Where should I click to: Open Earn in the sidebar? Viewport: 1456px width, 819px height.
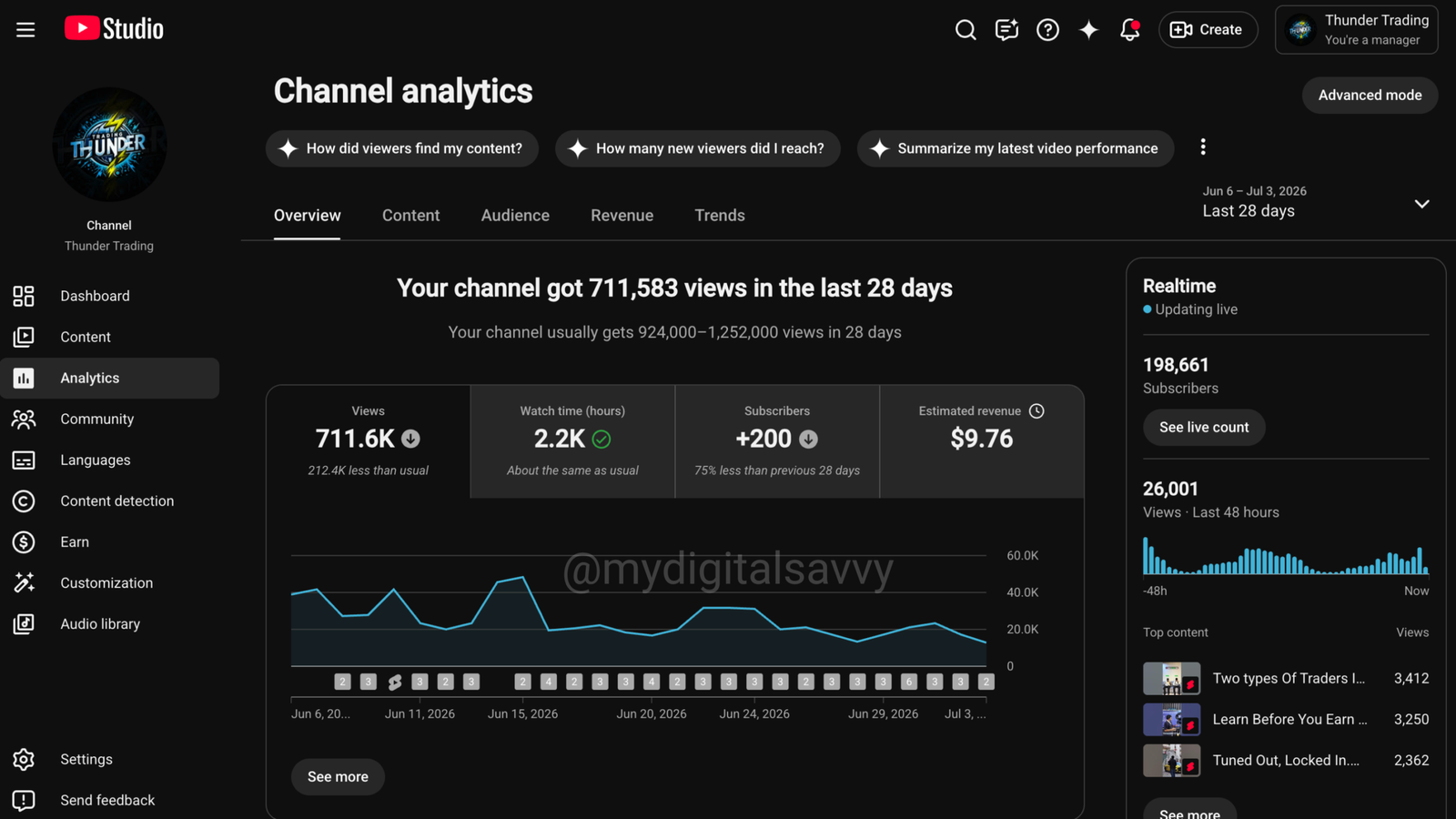point(109,541)
